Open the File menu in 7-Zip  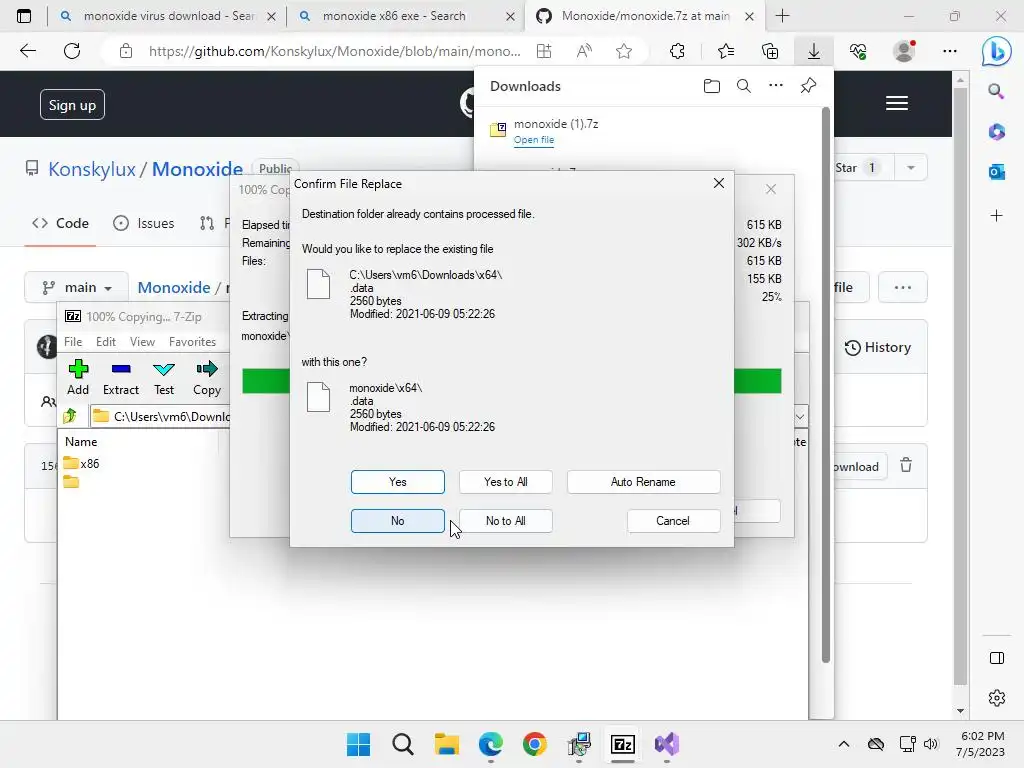pyautogui.click(x=73, y=342)
